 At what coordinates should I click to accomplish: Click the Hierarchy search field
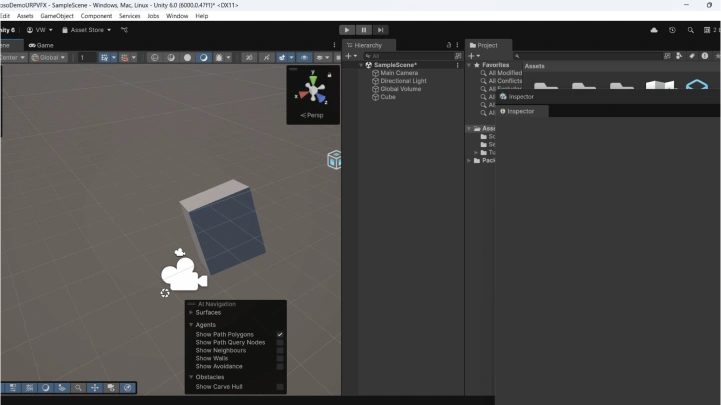point(408,56)
